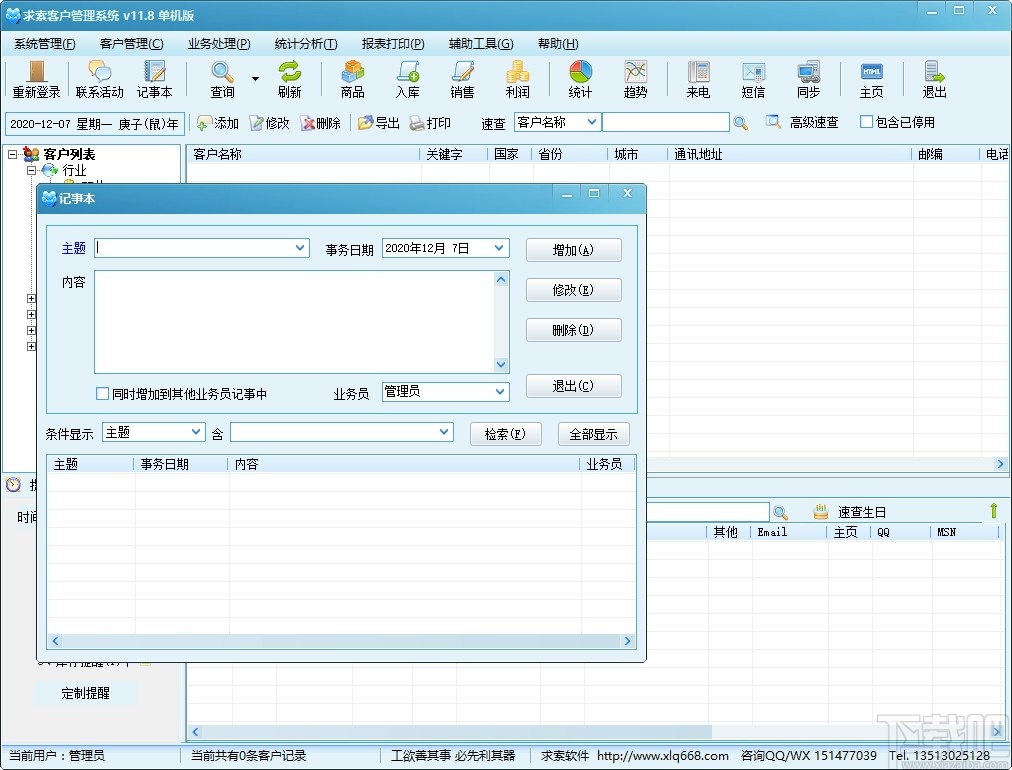Open the 报表打印(P) menu
This screenshot has width=1012, height=770.
pos(393,44)
